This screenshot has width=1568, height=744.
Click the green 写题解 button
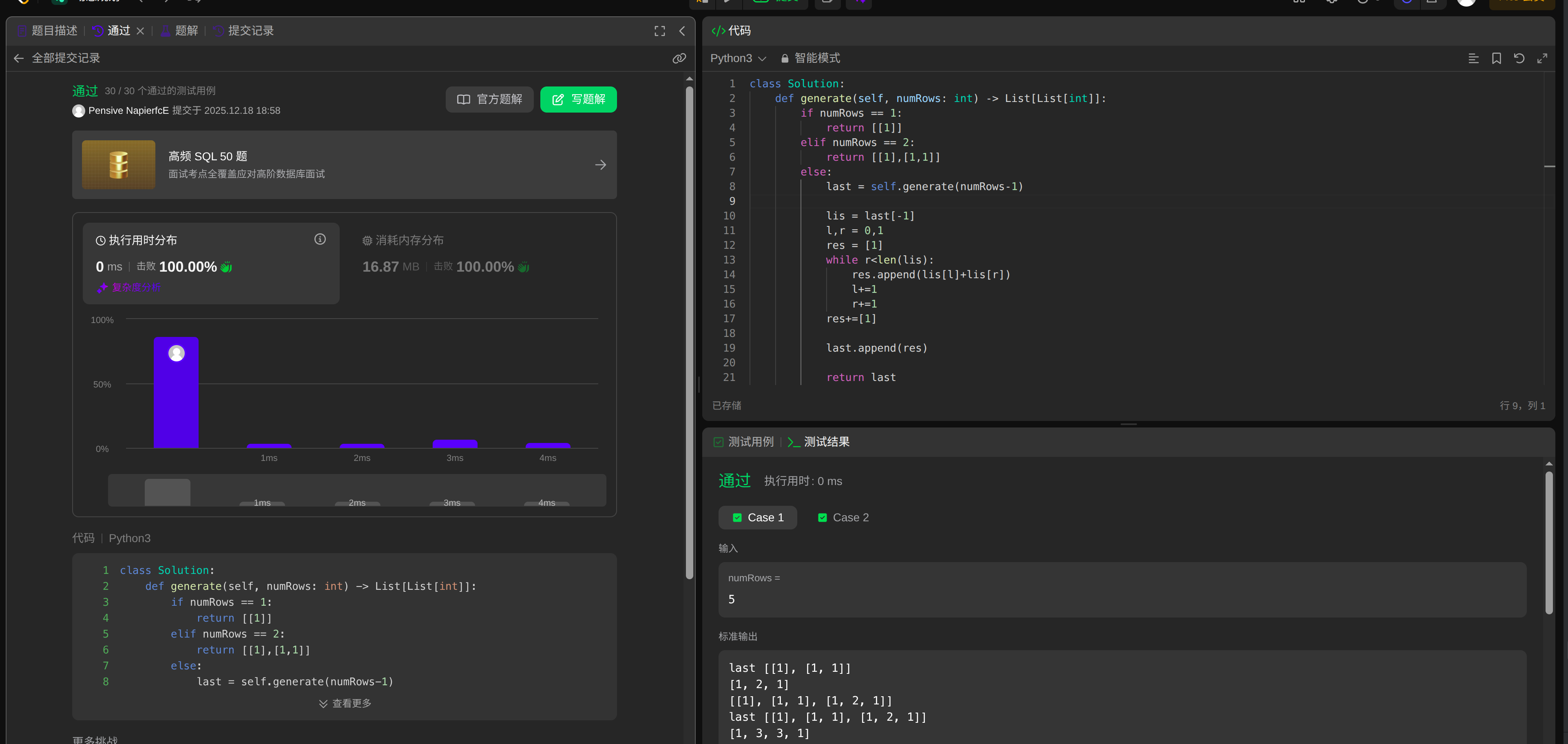[x=578, y=100]
